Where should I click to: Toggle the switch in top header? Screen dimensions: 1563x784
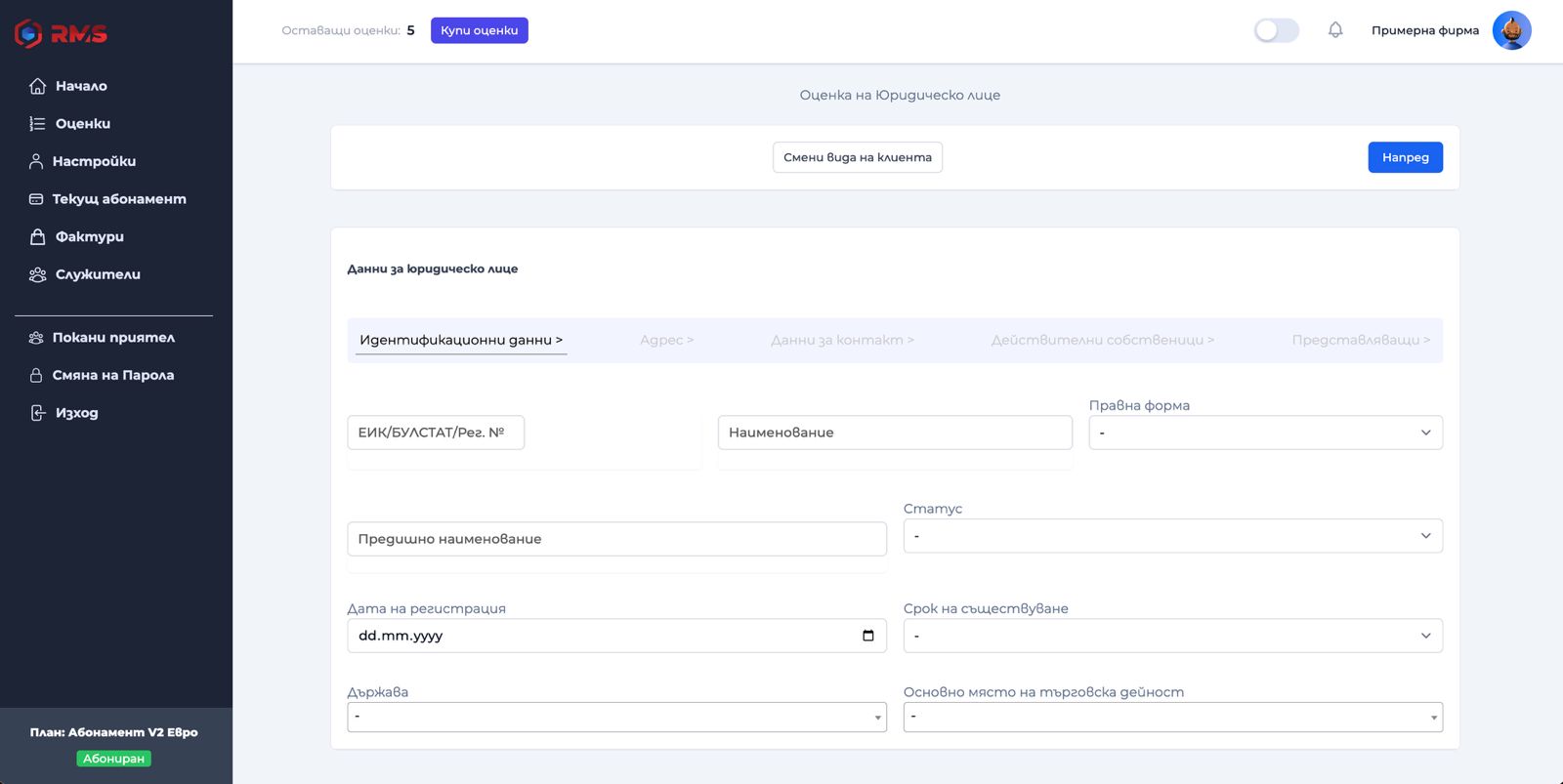coord(1276,30)
